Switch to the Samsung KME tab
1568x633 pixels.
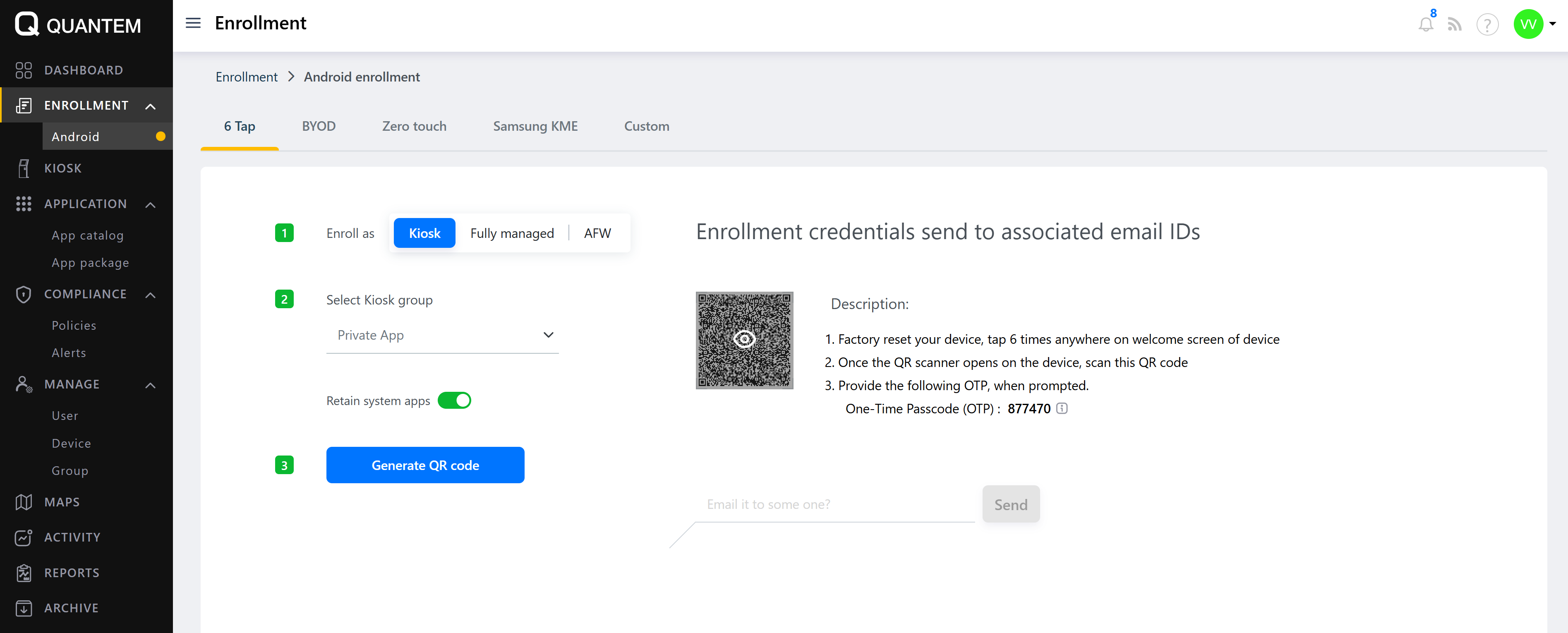(x=535, y=126)
